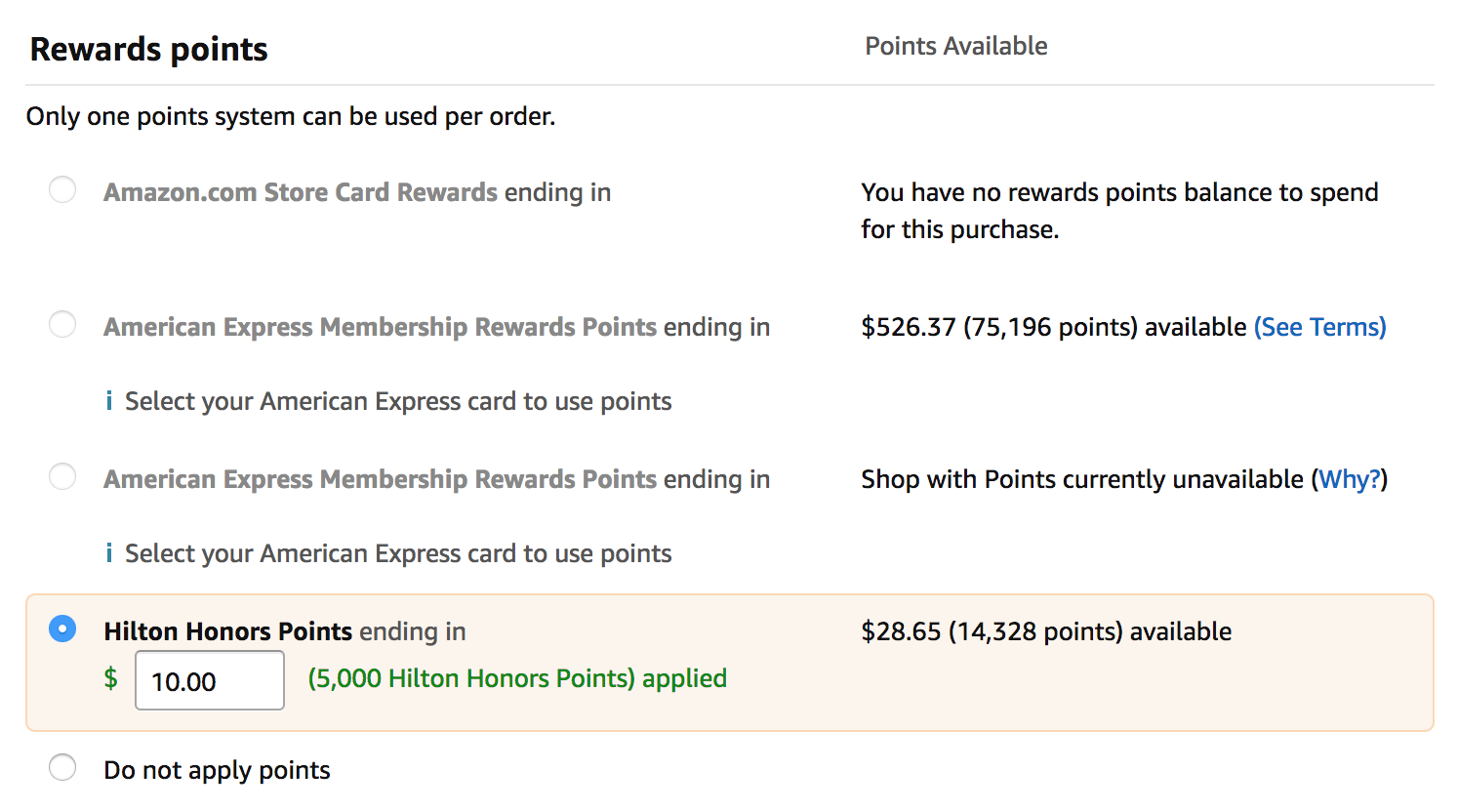Click the green dollar sign beside amount field
This screenshot has width=1458, height=812.
(x=111, y=678)
